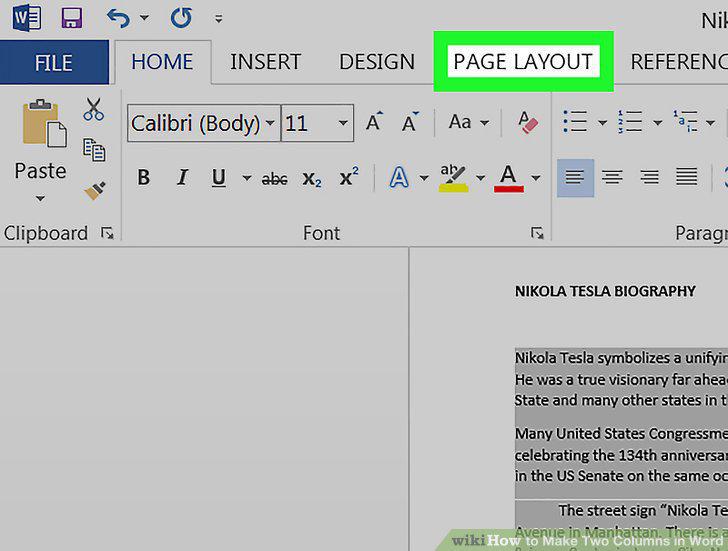The width and height of the screenshot is (728, 551).
Task: Apply the yellow text highlight color
Action: click(x=453, y=178)
